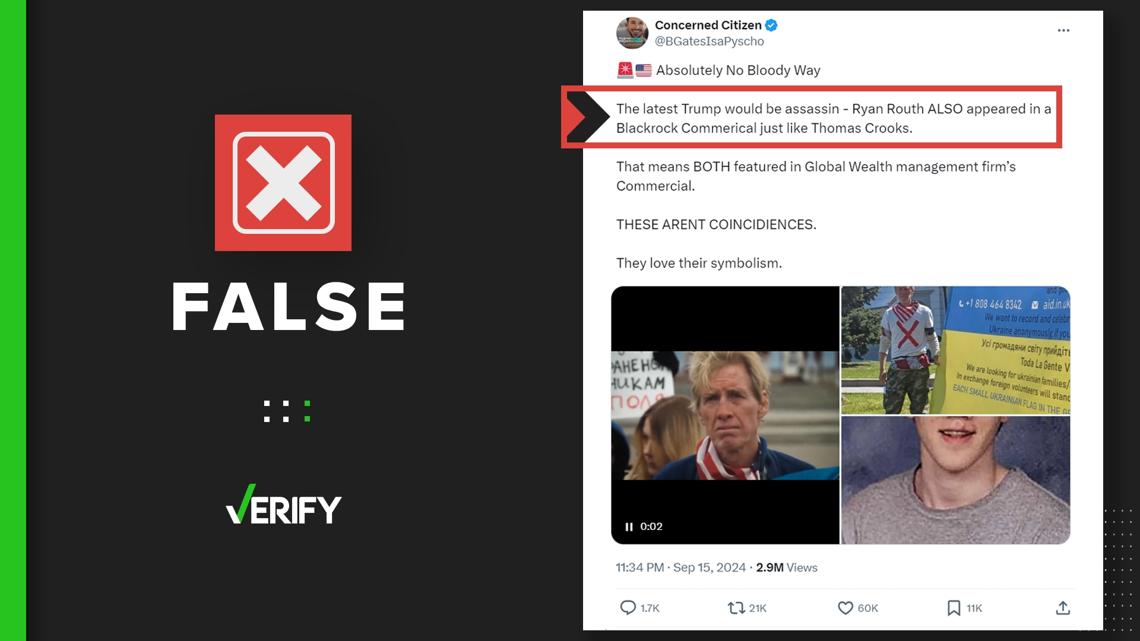1140x641 pixels.
Task: Bookmark the tweet
Action: tap(953, 608)
